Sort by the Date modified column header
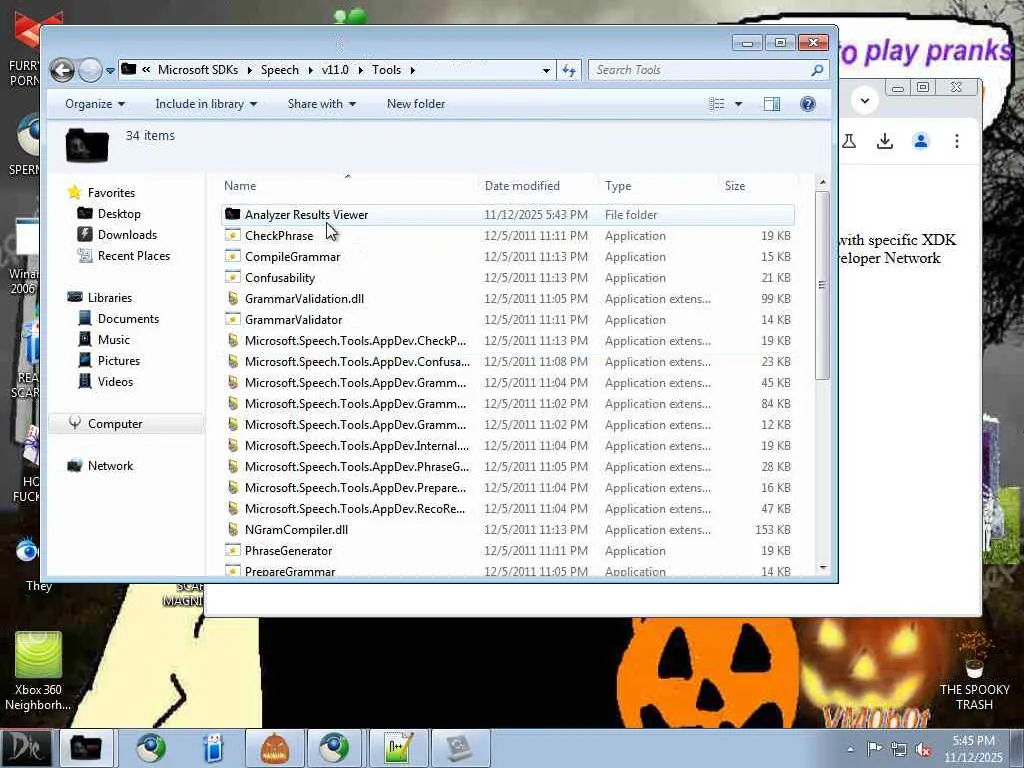This screenshot has width=1024, height=768. tap(522, 185)
